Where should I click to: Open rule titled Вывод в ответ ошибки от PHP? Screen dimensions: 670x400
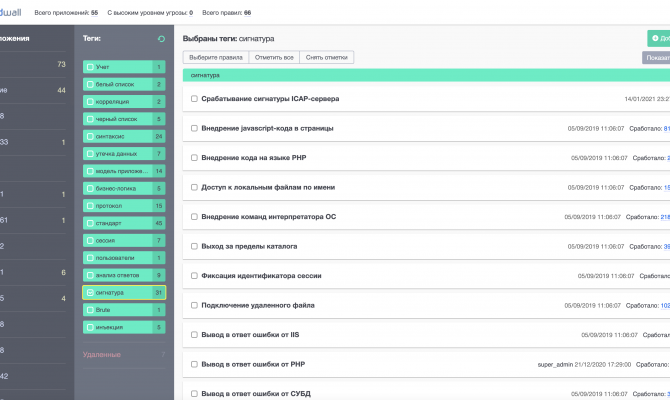click(253, 364)
